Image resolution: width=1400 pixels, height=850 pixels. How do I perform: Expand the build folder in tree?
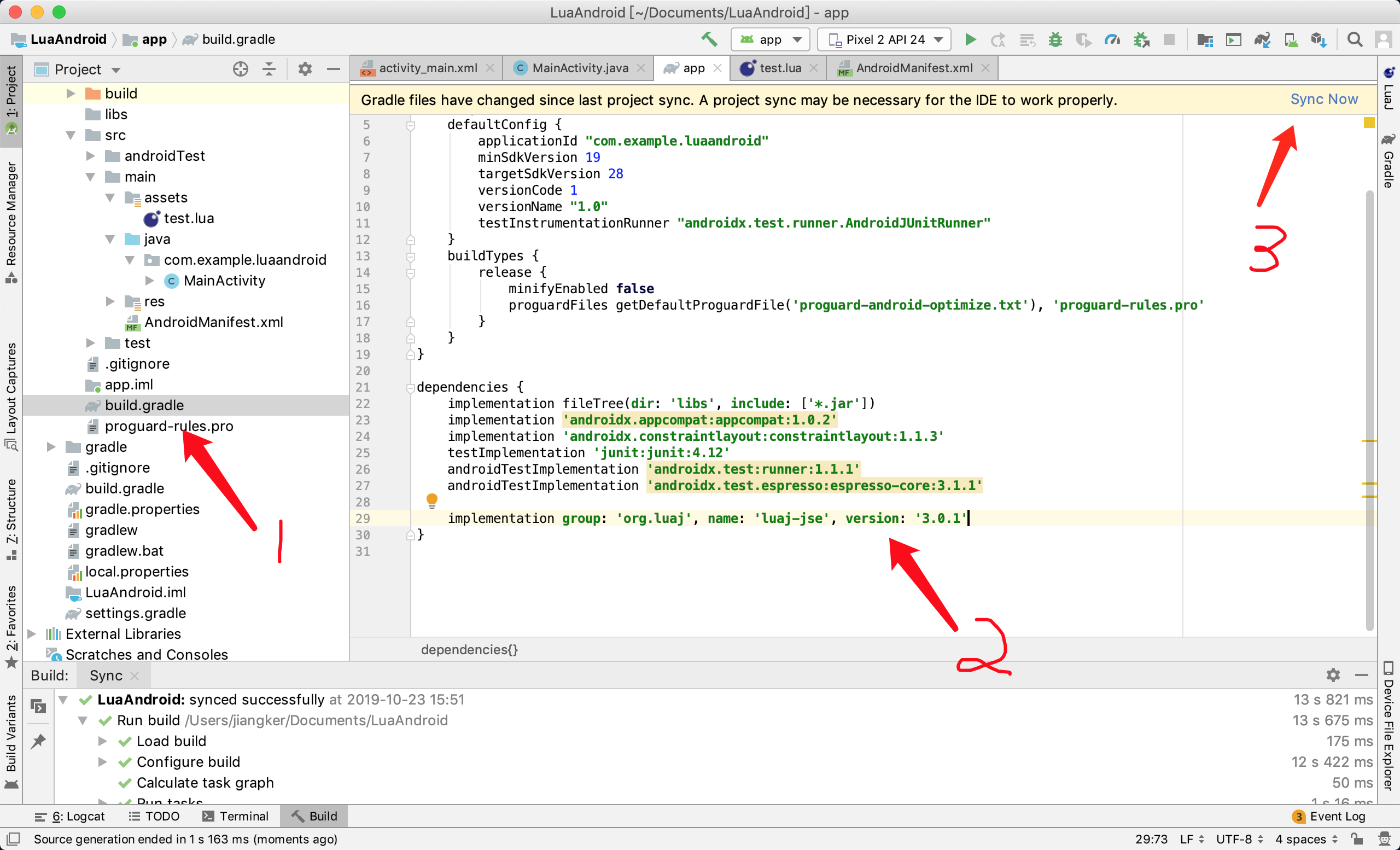point(71,93)
